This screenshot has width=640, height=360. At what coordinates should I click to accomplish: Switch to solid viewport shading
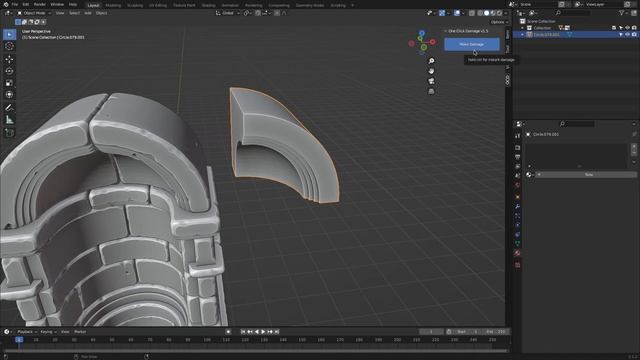[x=487, y=13]
